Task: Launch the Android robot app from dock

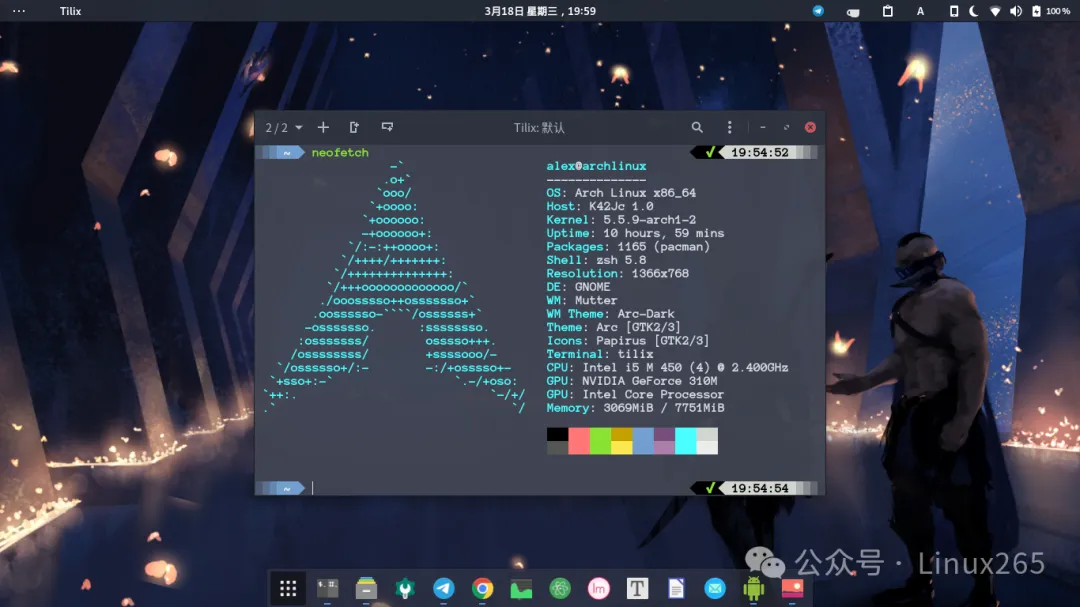Action: coord(754,588)
